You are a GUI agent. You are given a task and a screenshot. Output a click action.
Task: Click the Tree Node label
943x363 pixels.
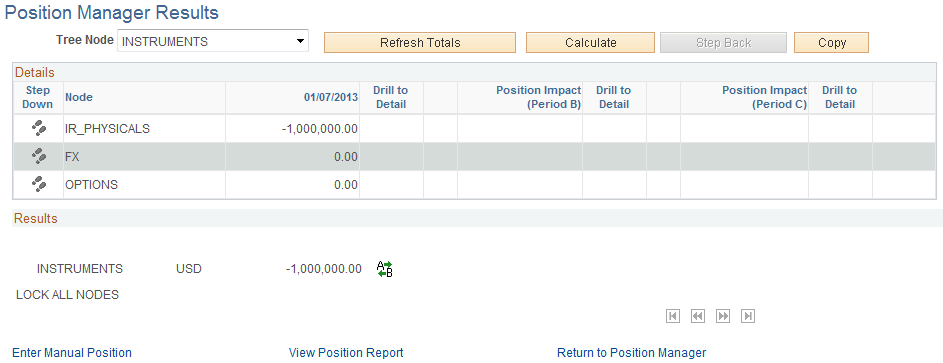click(x=85, y=40)
